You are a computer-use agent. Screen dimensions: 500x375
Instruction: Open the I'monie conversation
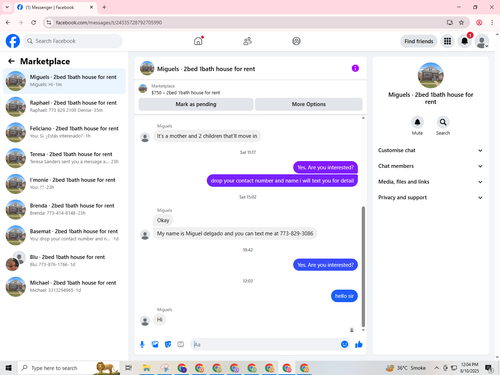coord(64,183)
